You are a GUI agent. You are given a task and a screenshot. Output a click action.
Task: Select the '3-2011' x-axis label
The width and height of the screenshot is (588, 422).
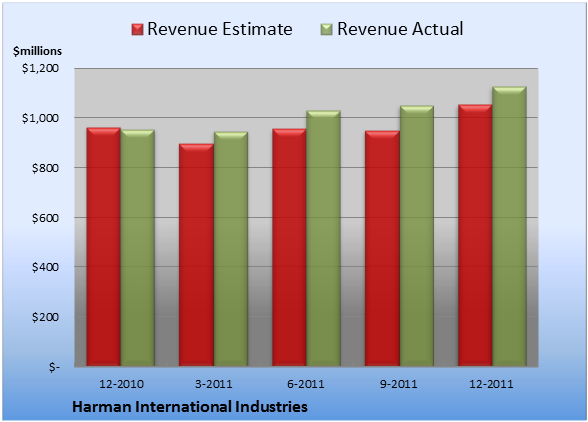coord(214,384)
